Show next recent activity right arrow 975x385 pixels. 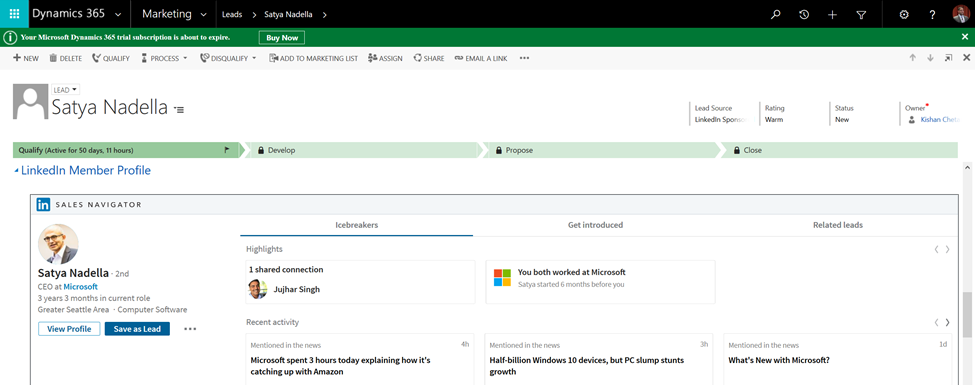[948, 323]
